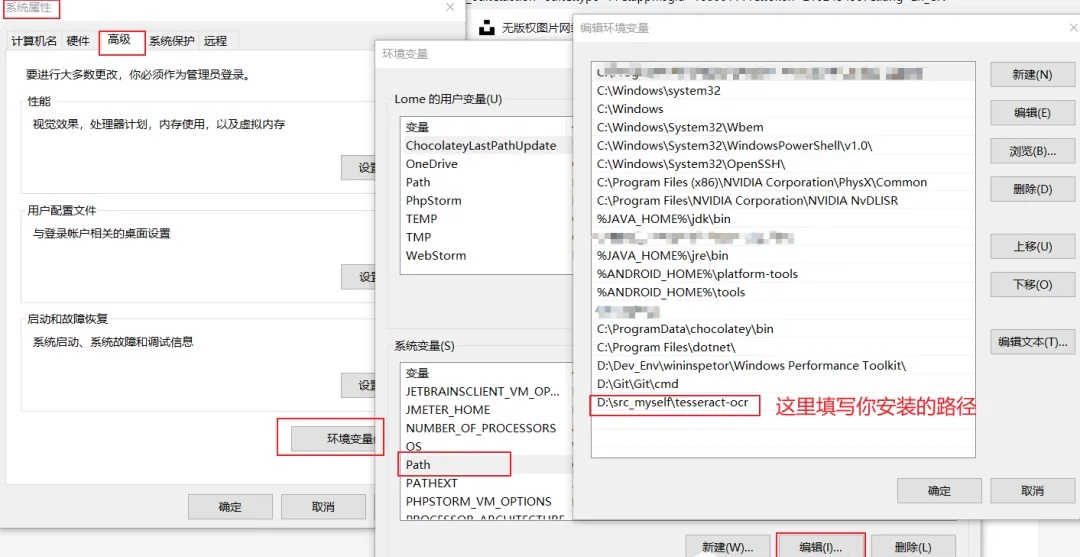This screenshot has height=557, width=1080.
Task: Move entry up with 上移(U)
Action: 1031,246
